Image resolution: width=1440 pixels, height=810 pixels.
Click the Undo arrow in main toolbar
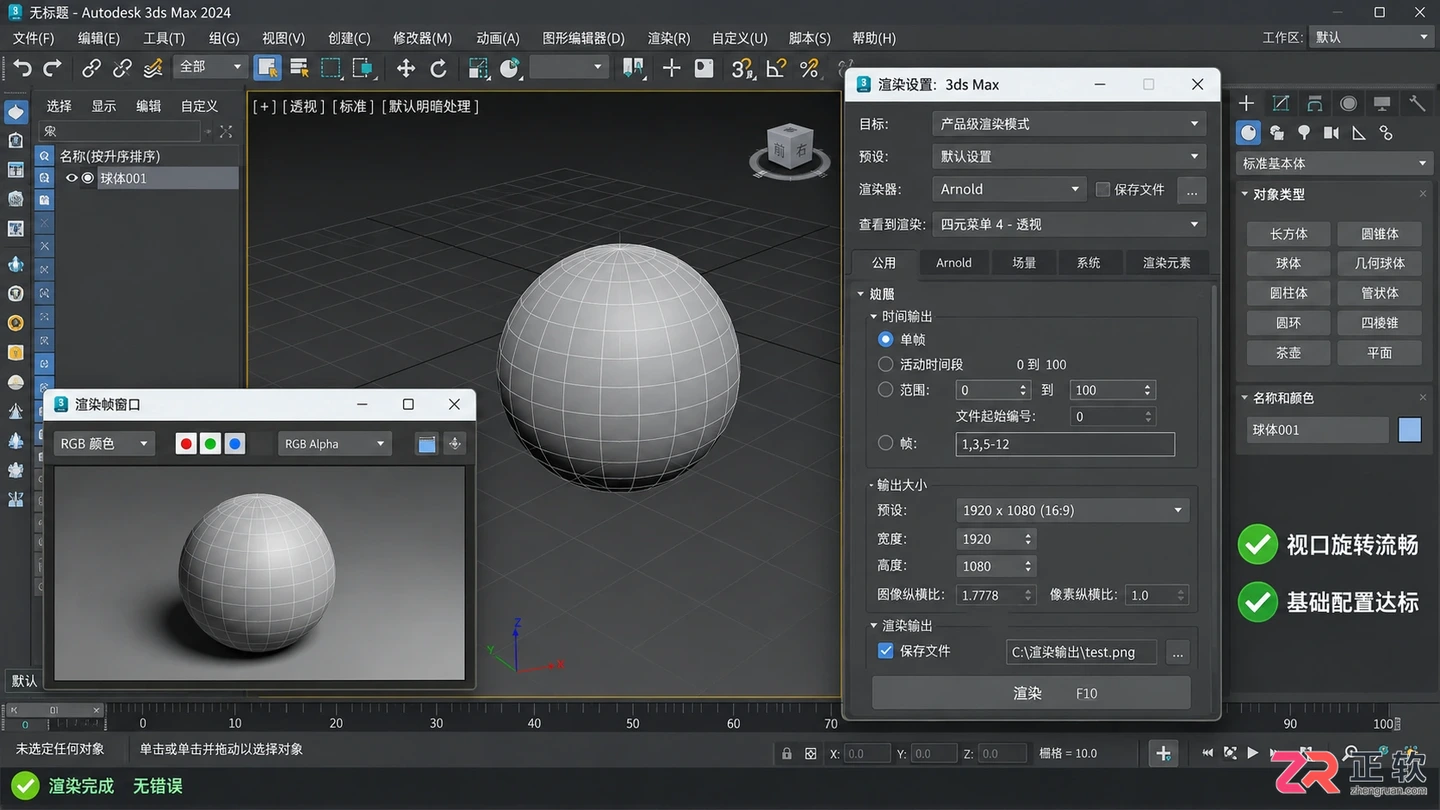22,67
